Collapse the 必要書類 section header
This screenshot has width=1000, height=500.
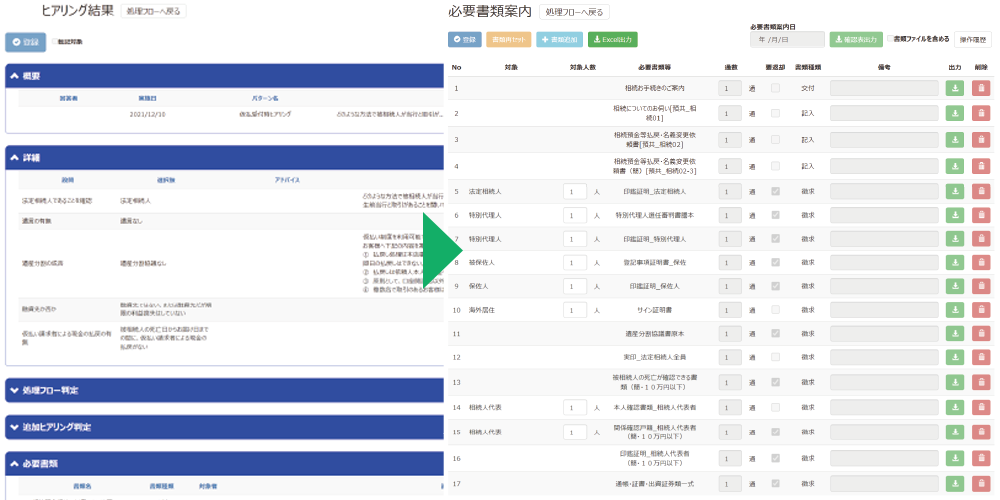pyautogui.click(x=12, y=464)
